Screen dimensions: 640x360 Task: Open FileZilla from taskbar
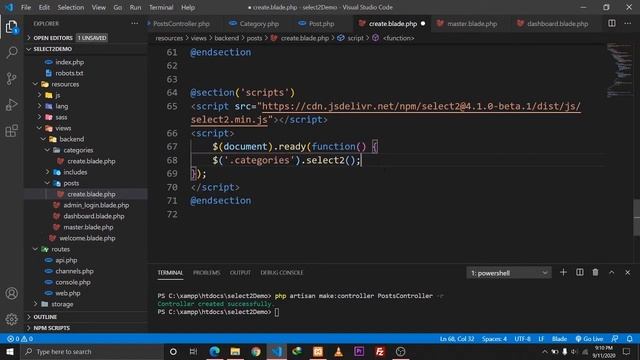tap(380, 351)
